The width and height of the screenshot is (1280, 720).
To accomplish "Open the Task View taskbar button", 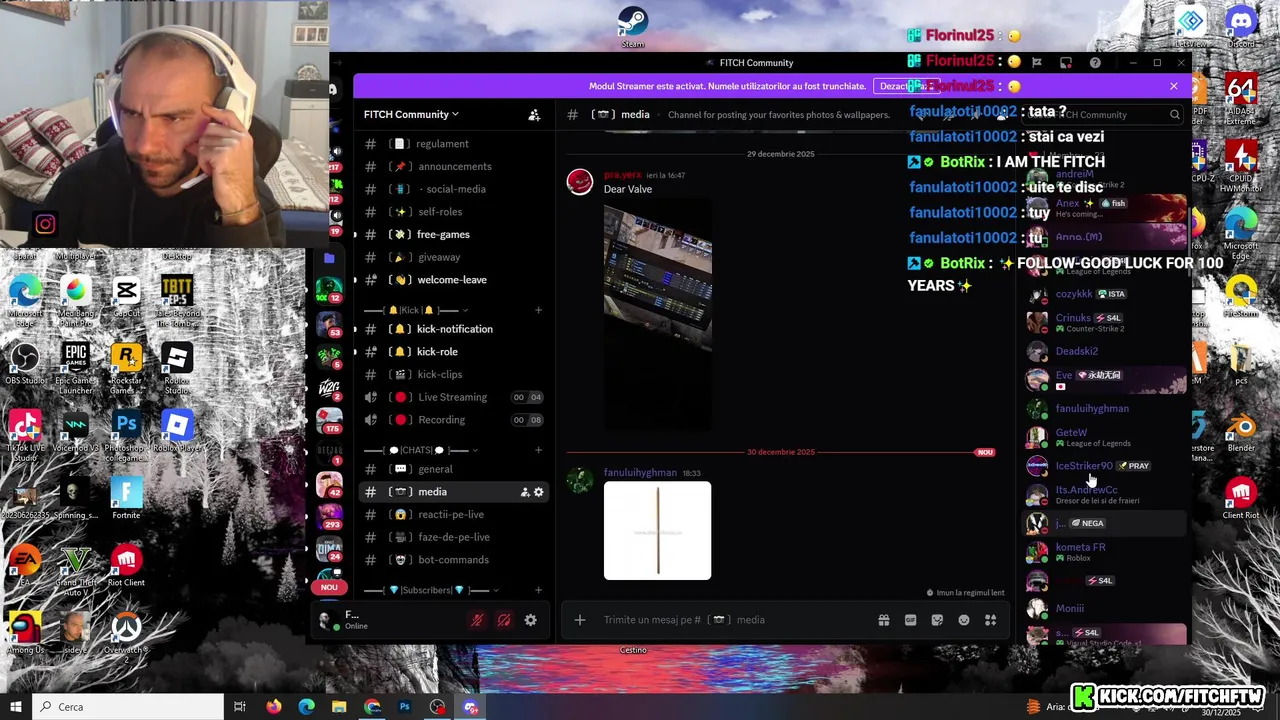I will 240,707.
